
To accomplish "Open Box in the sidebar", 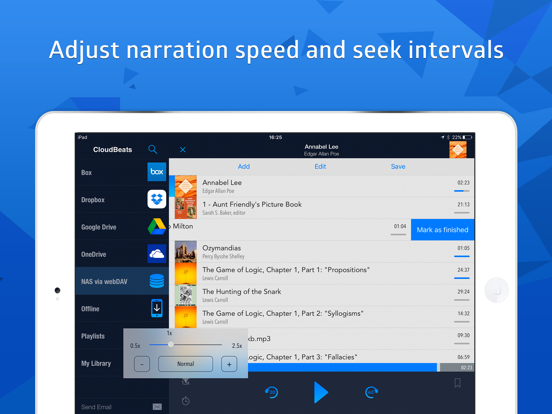I will click(122, 172).
